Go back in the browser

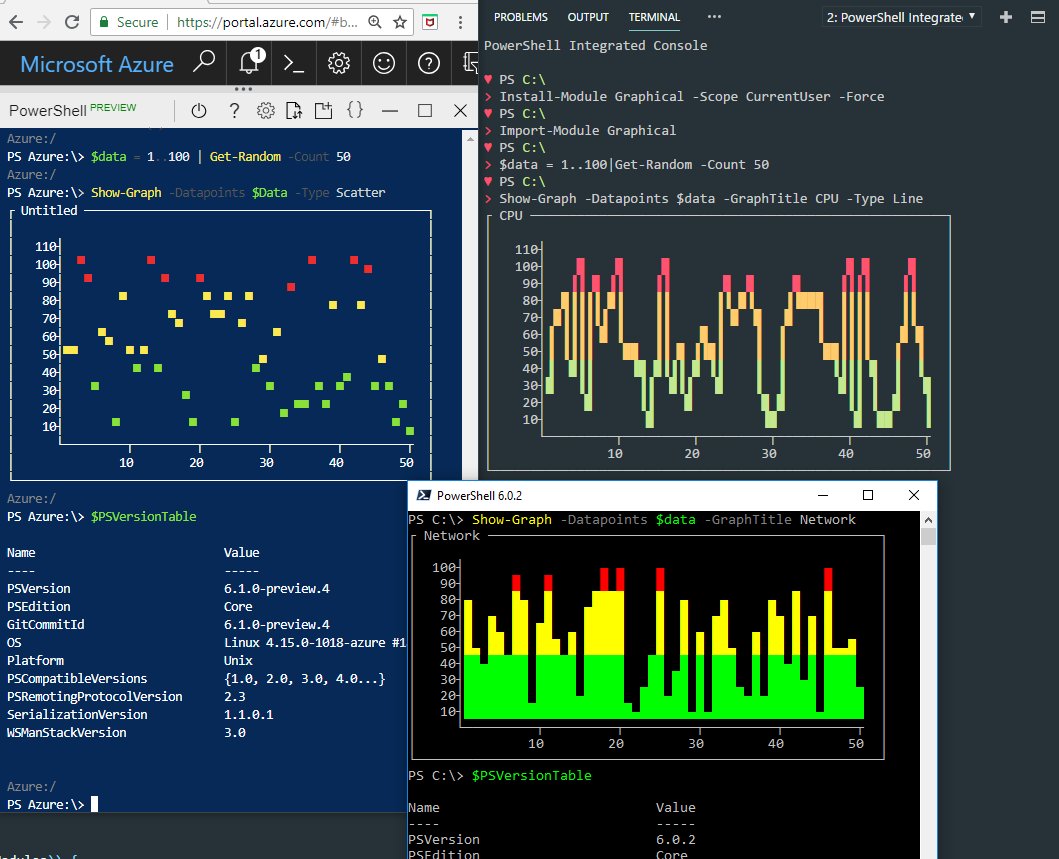[16, 22]
